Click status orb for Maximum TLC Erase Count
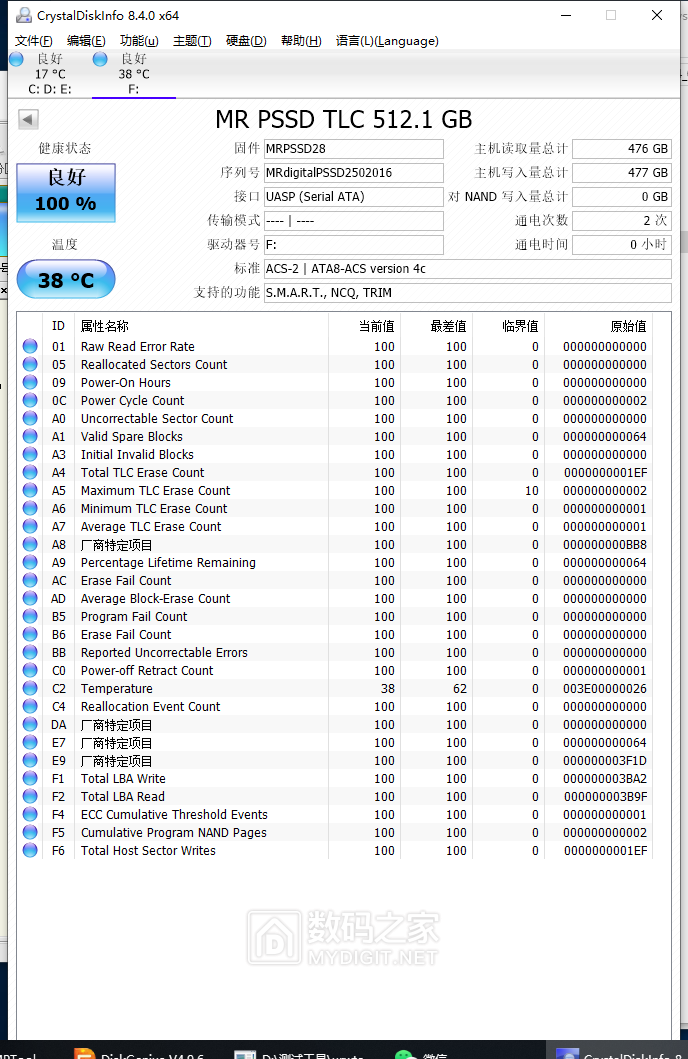The width and height of the screenshot is (688, 1059). pyautogui.click(x=30, y=490)
